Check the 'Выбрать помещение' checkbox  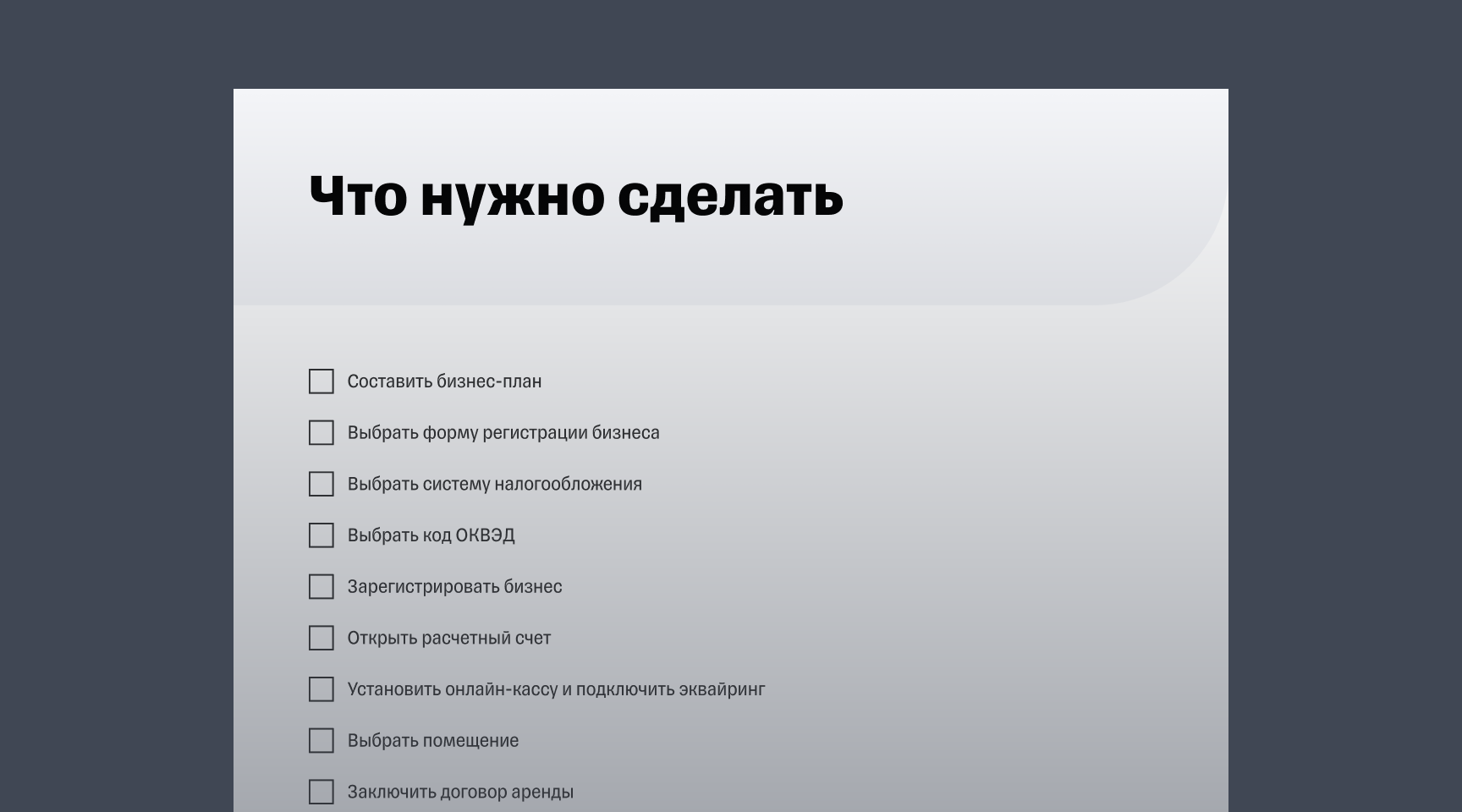click(x=322, y=741)
